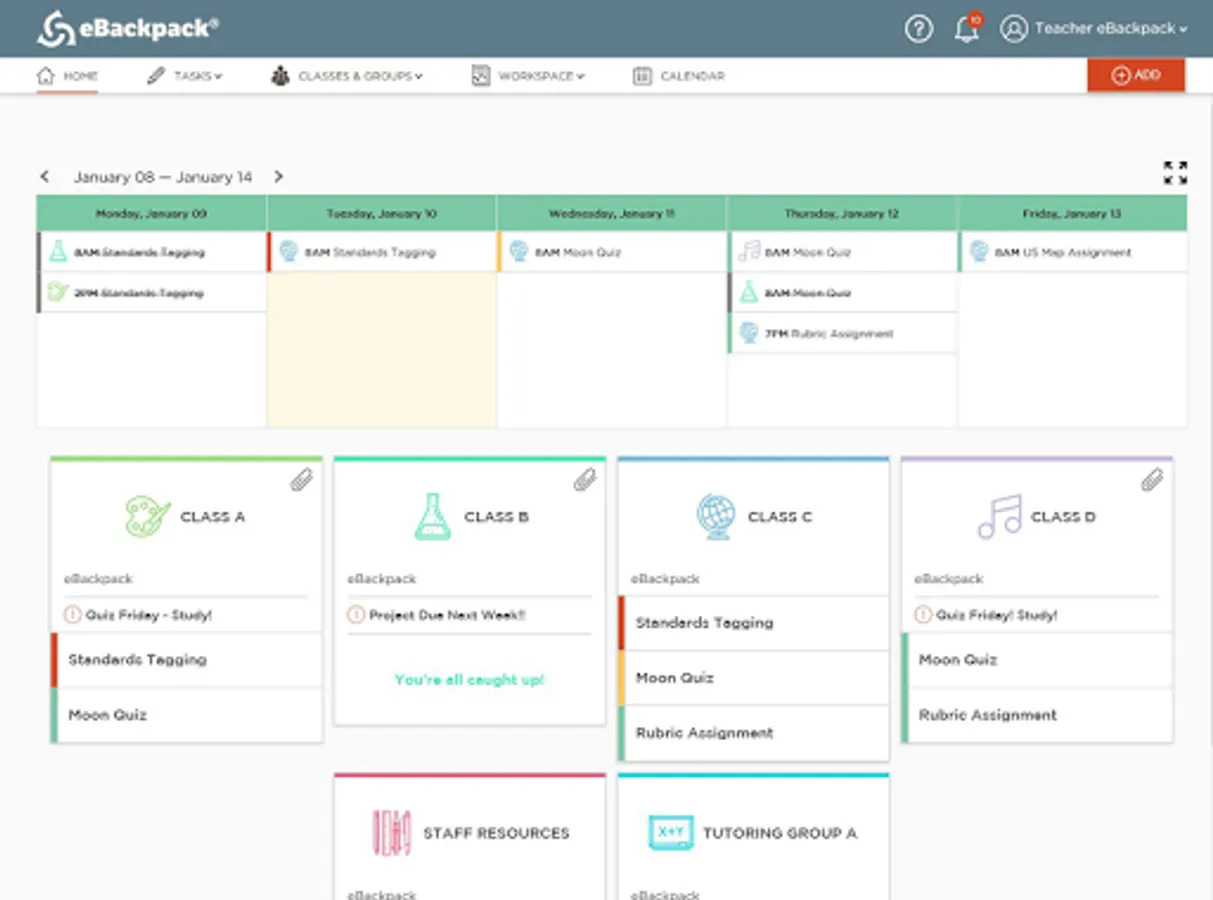Open the STAFF RESOURCES title
The image size is (1213, 900).
(496, 833)
